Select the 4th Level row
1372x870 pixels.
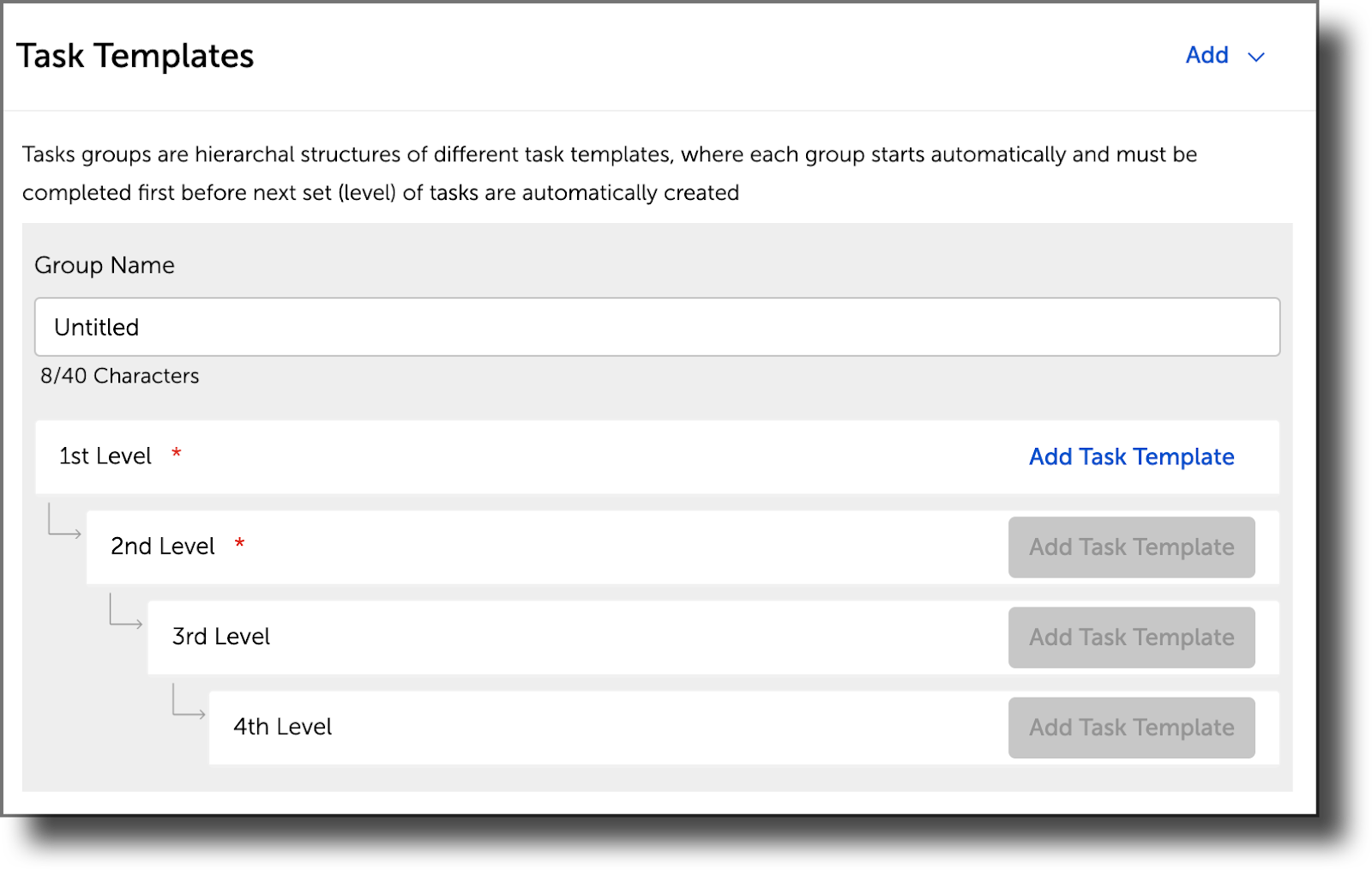[x=281, y=727]
